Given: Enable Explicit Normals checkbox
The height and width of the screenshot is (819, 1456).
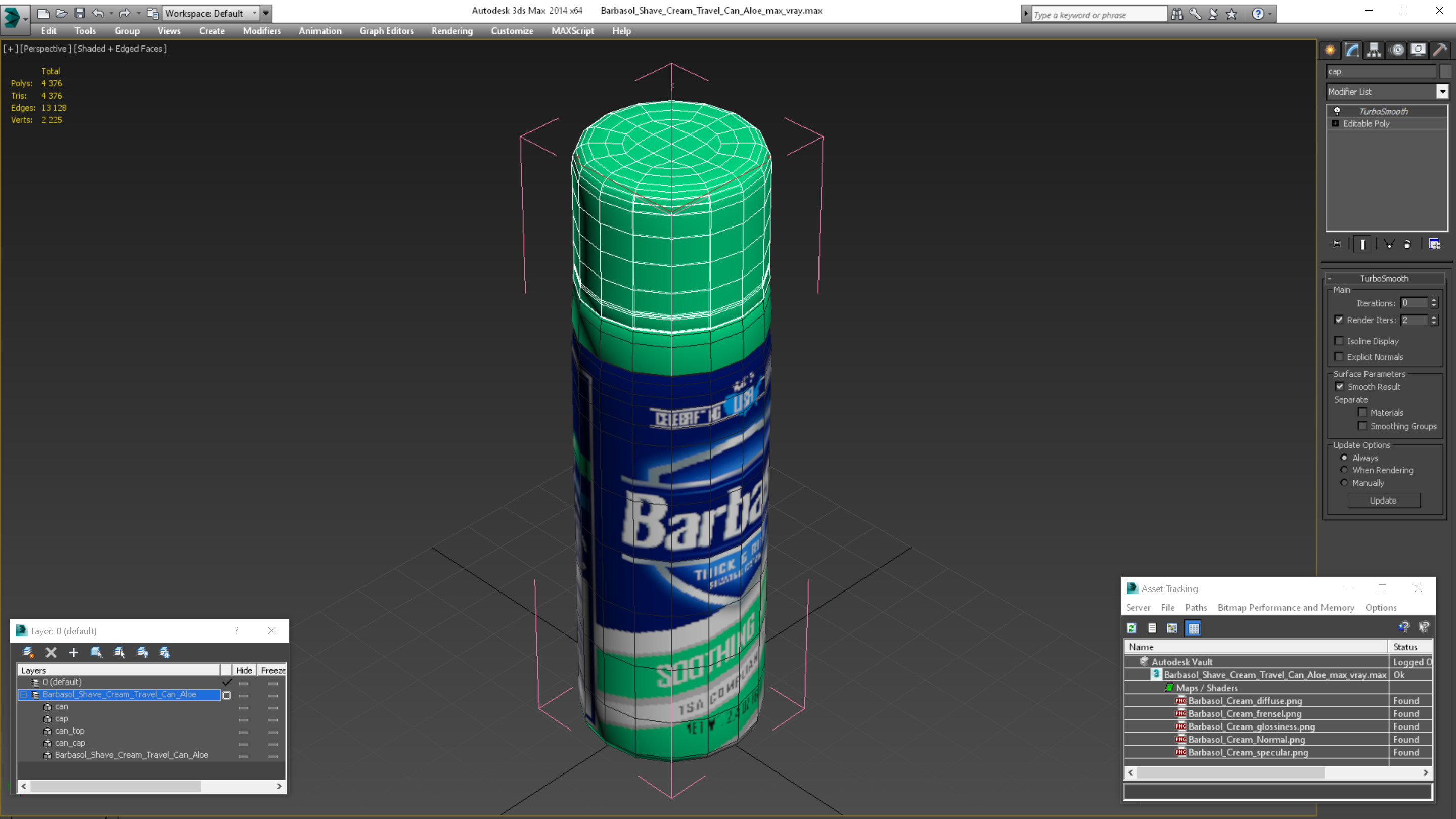Looking at the screenshot, I should point(1338,356).
